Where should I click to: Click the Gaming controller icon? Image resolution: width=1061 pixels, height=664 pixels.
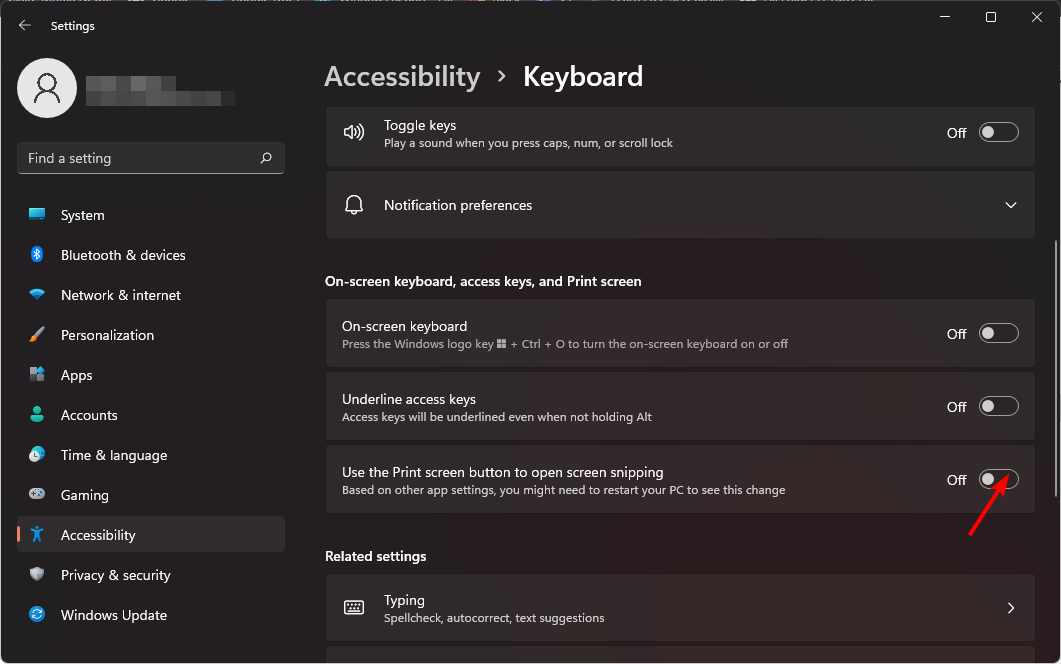[37, 495]
